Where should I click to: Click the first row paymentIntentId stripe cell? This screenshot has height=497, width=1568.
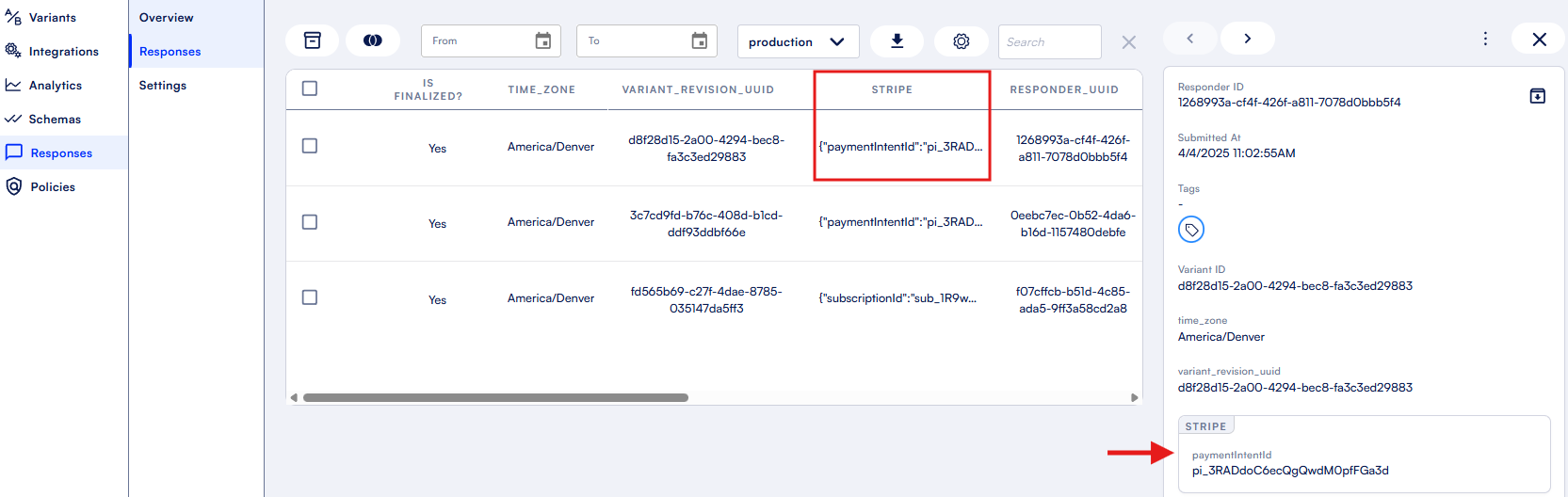click(900, 146)
